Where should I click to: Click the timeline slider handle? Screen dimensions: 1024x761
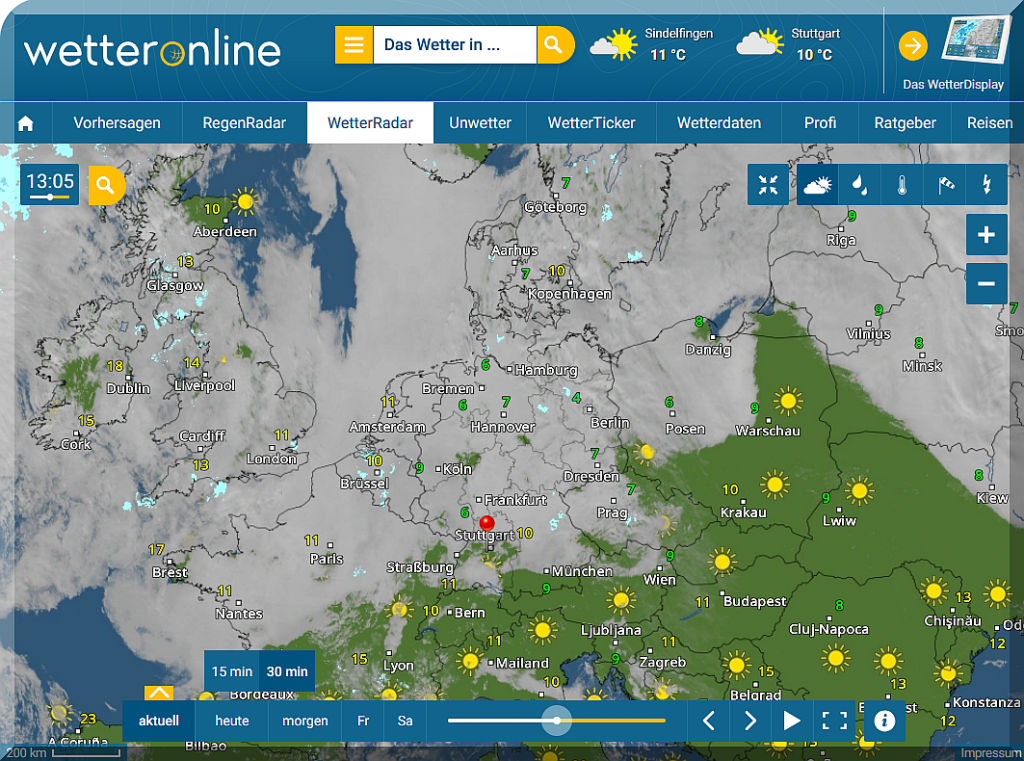pos(557,720)
